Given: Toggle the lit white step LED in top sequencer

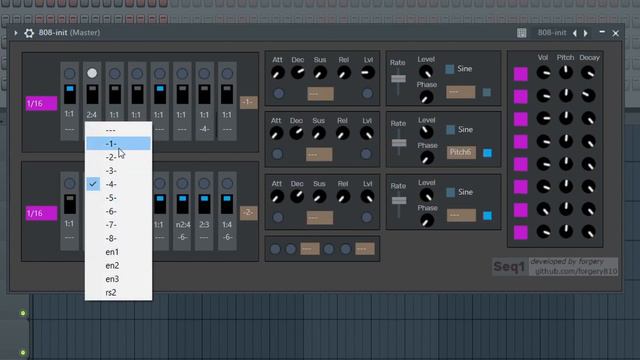Looking at the screenshot, I should [92, 73].
